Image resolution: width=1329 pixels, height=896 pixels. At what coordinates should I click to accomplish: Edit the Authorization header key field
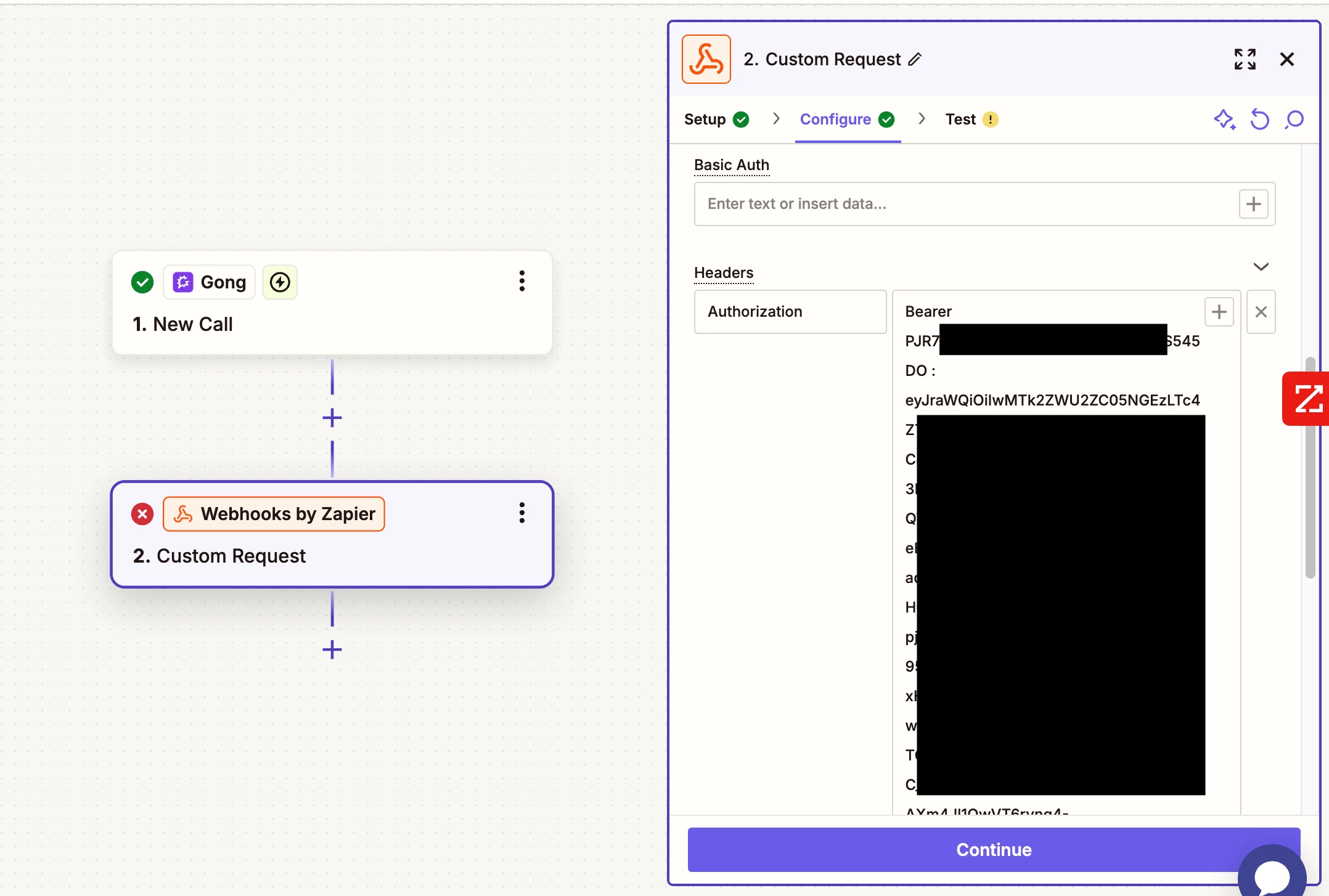(x=790, y=312)
